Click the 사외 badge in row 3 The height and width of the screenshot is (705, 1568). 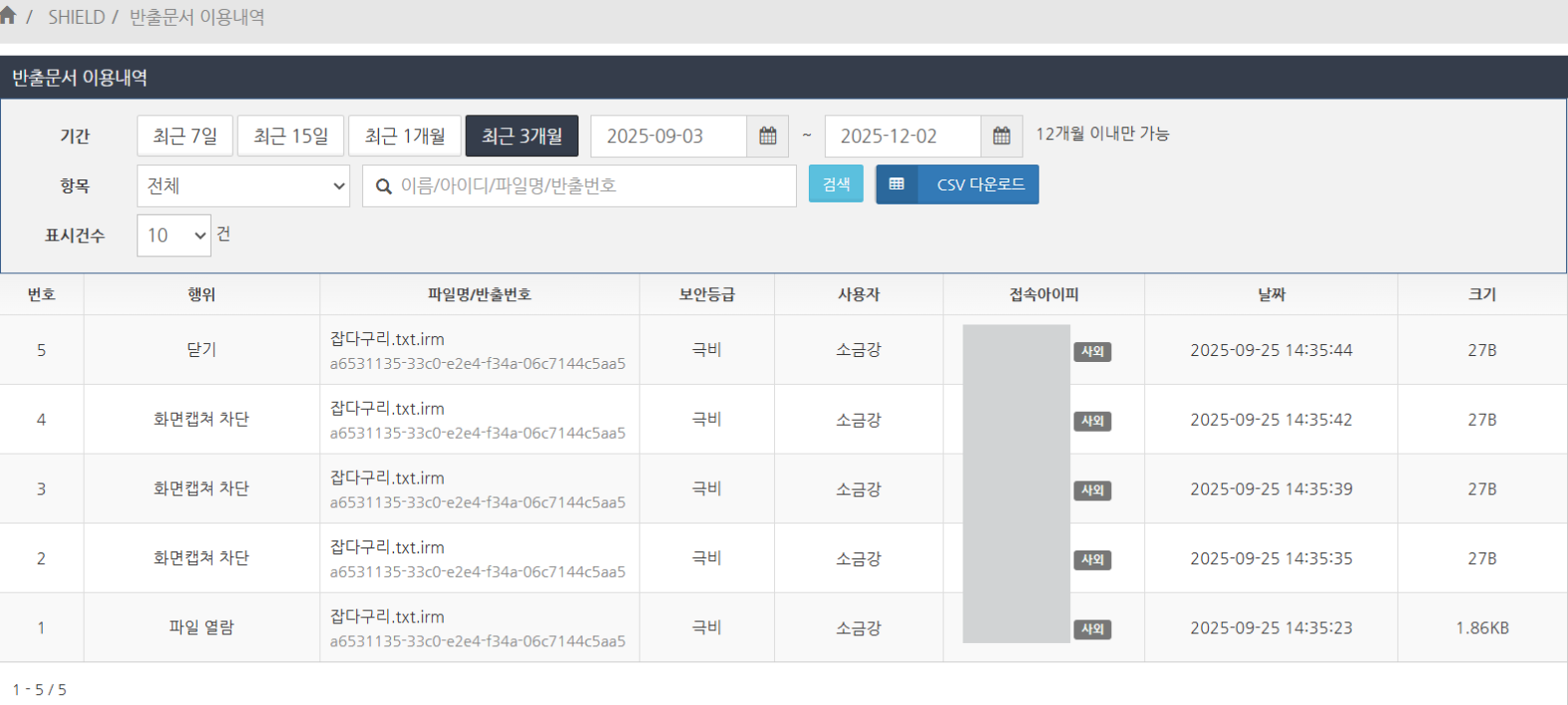click(x=1092, y=491)
